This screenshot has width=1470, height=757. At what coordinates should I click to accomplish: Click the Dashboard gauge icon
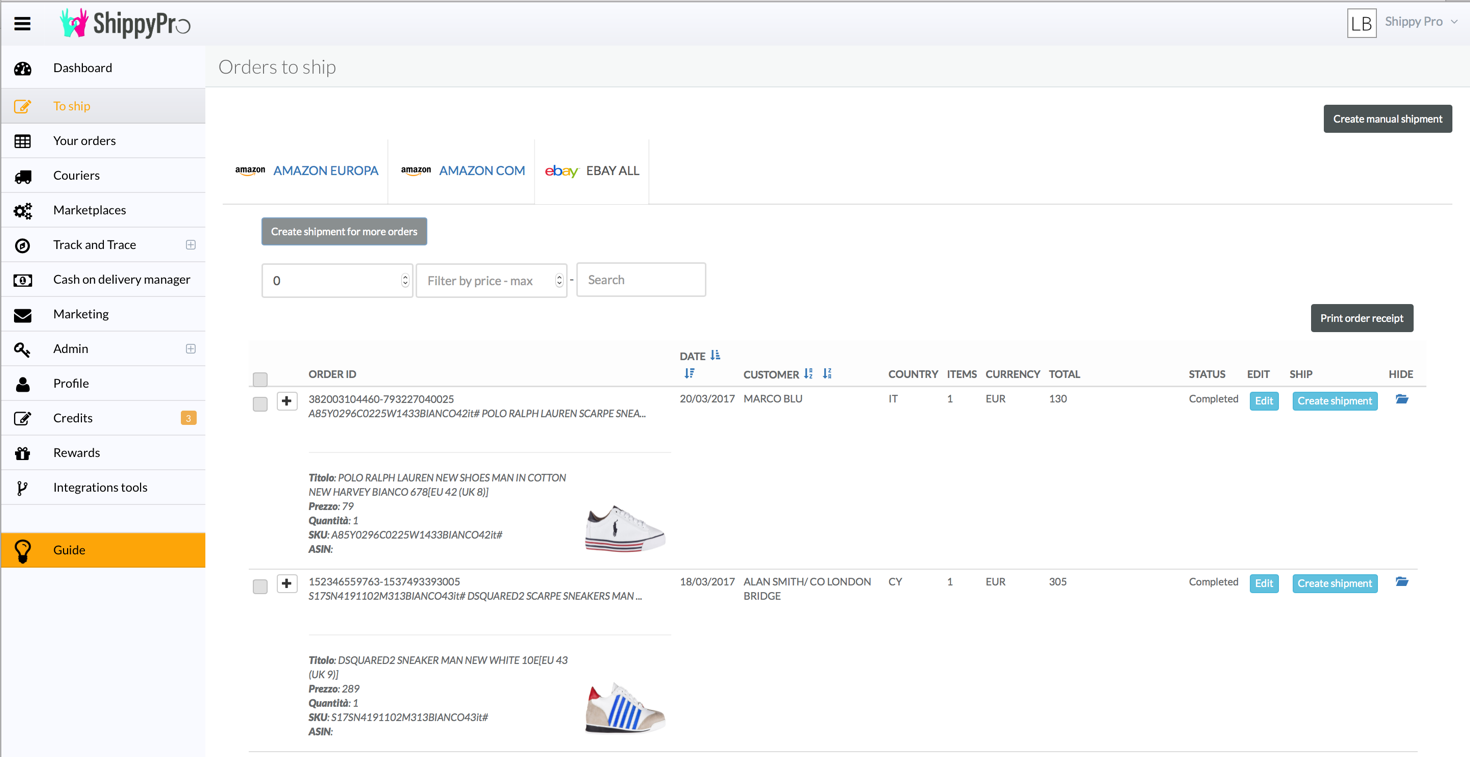[x=23, y=68]
